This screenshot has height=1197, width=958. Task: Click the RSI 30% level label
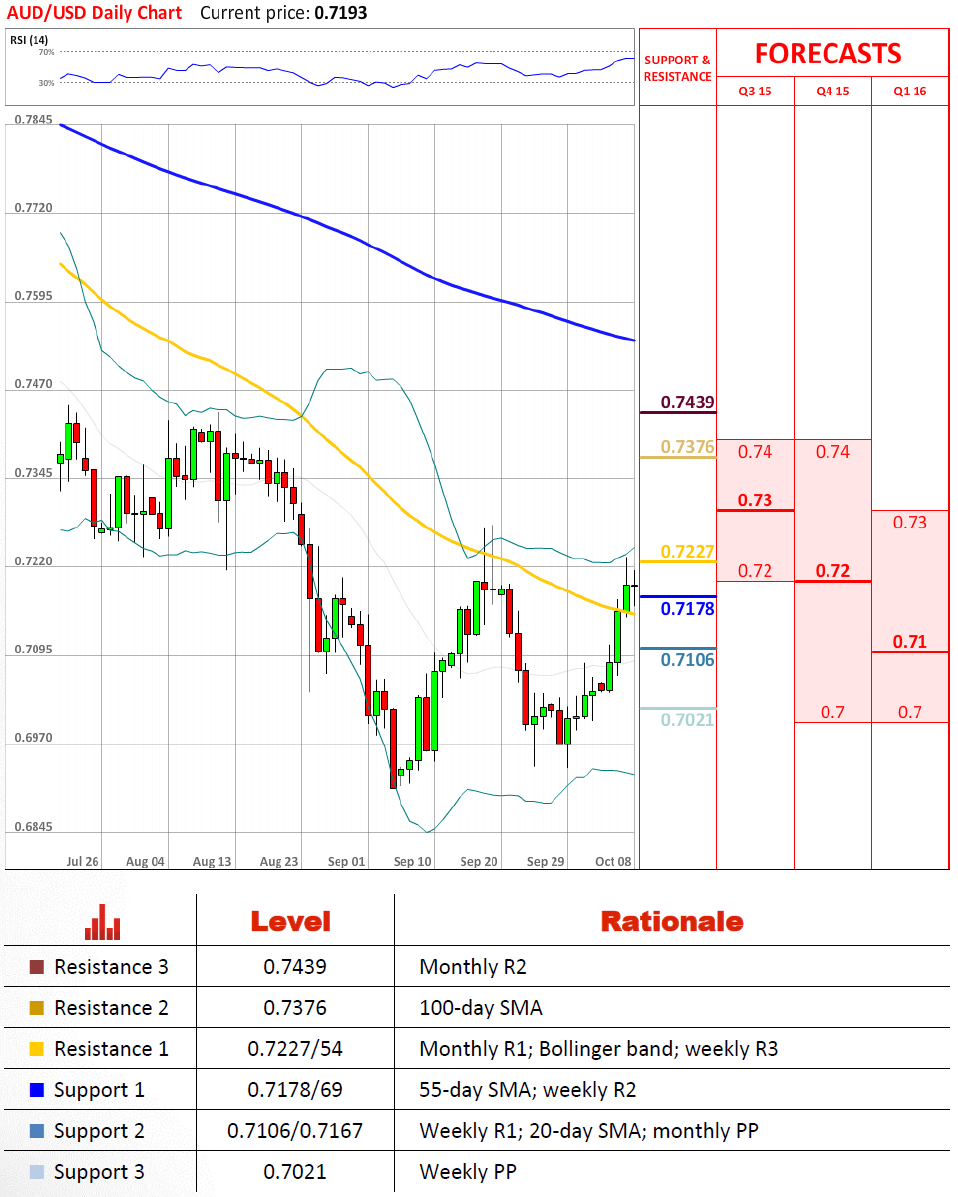point(47,82)
